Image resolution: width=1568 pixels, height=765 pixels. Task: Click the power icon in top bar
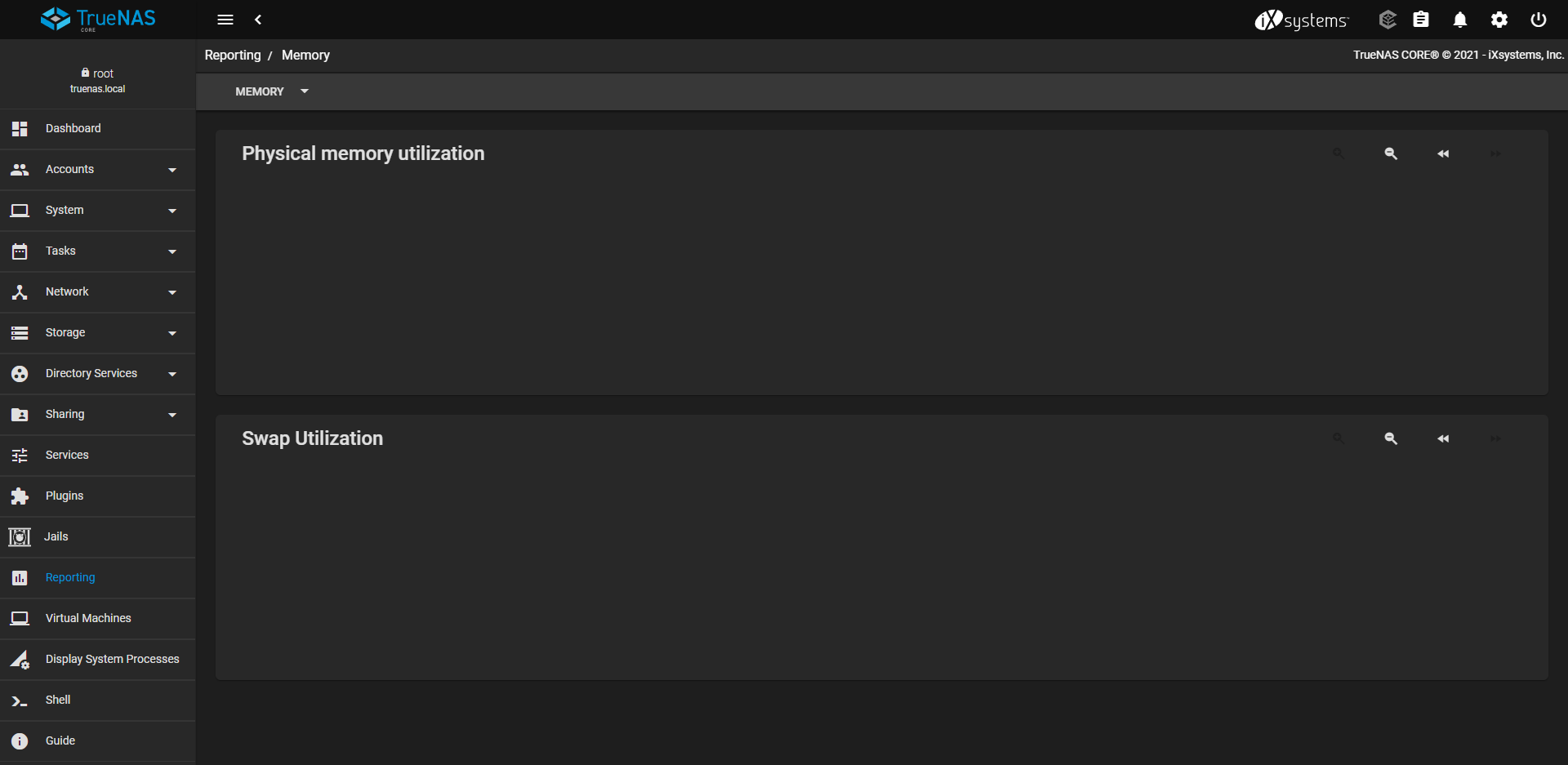[1539, 20]
